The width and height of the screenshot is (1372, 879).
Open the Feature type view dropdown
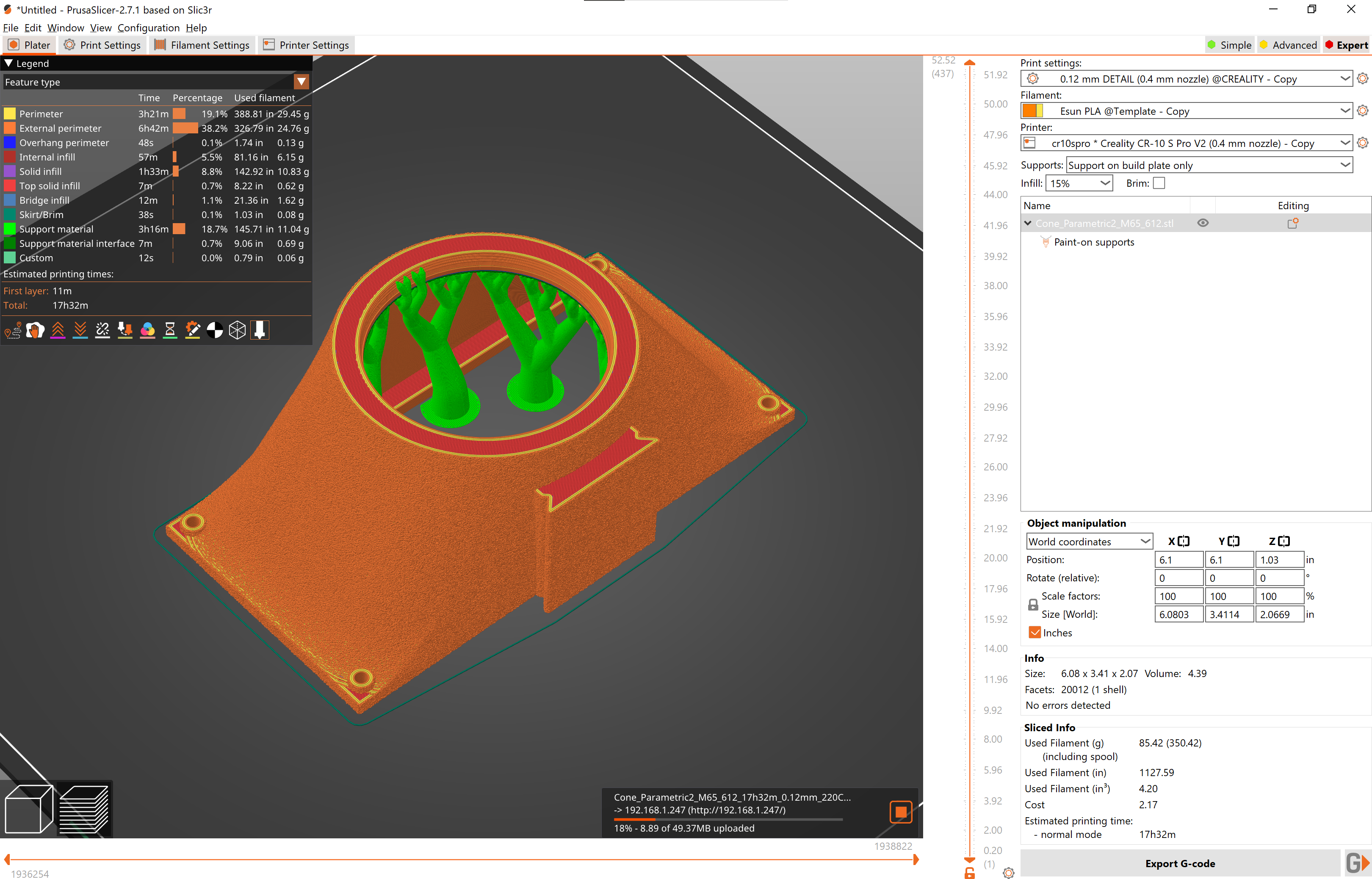[x=302, y=82]
